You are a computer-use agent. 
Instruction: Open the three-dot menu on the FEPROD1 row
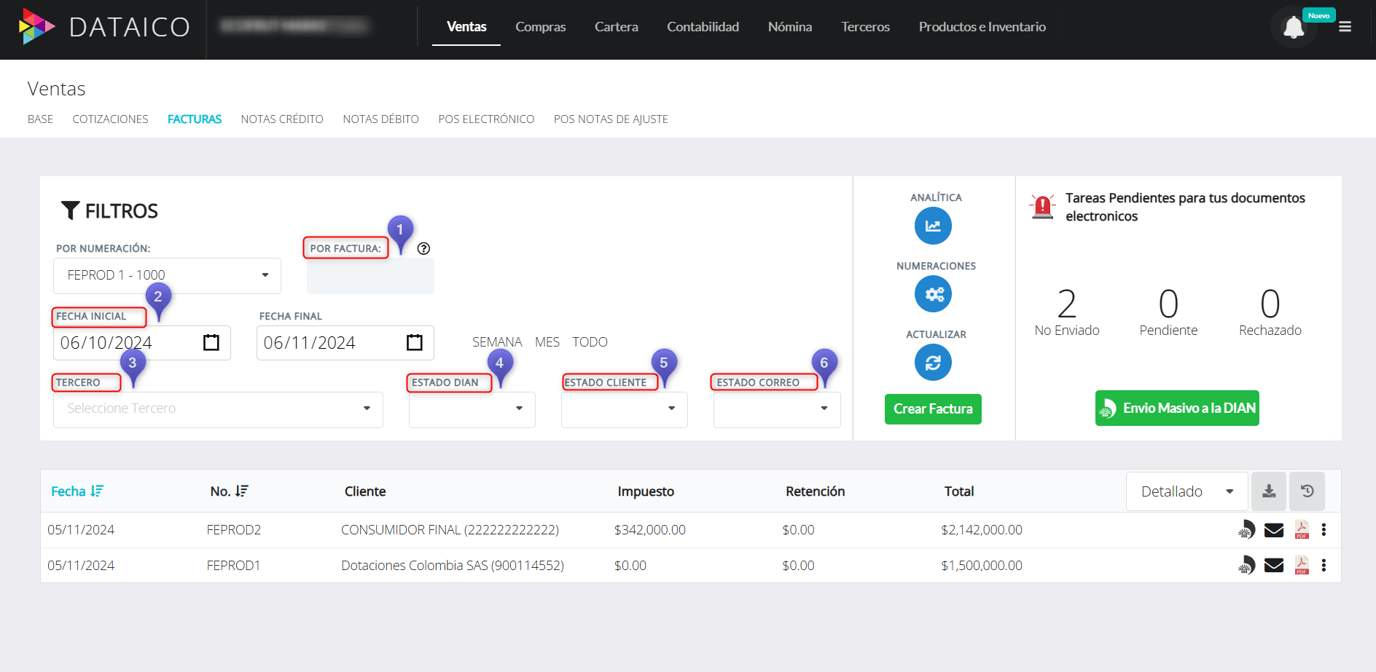1324,564
